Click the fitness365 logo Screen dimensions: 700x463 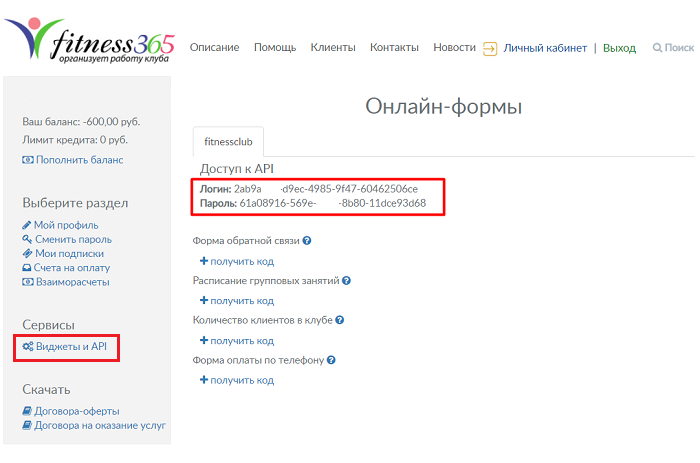click(x=89, y=41)
